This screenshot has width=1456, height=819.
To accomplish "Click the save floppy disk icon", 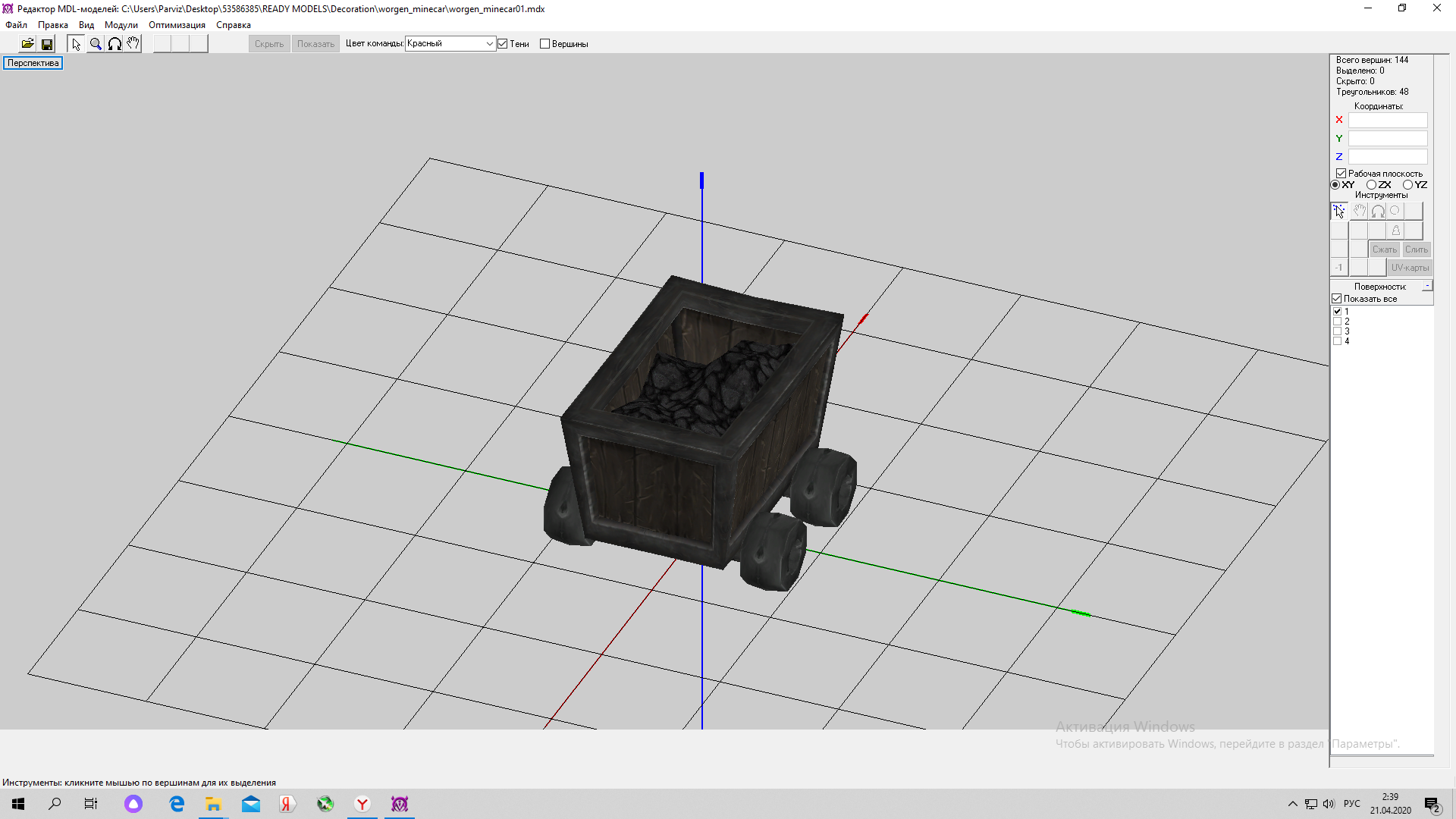I will tap(47, 44).
